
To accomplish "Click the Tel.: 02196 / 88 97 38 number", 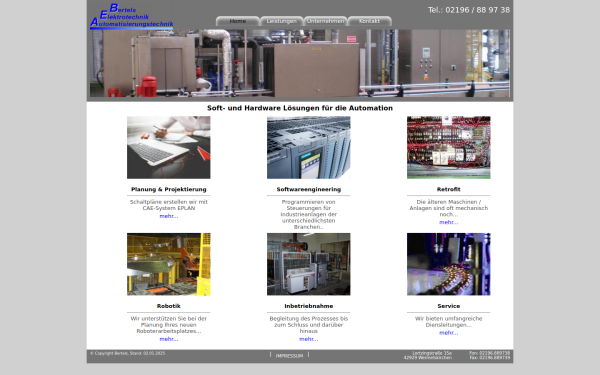I will pyautogui.click(x=469, y=10).
